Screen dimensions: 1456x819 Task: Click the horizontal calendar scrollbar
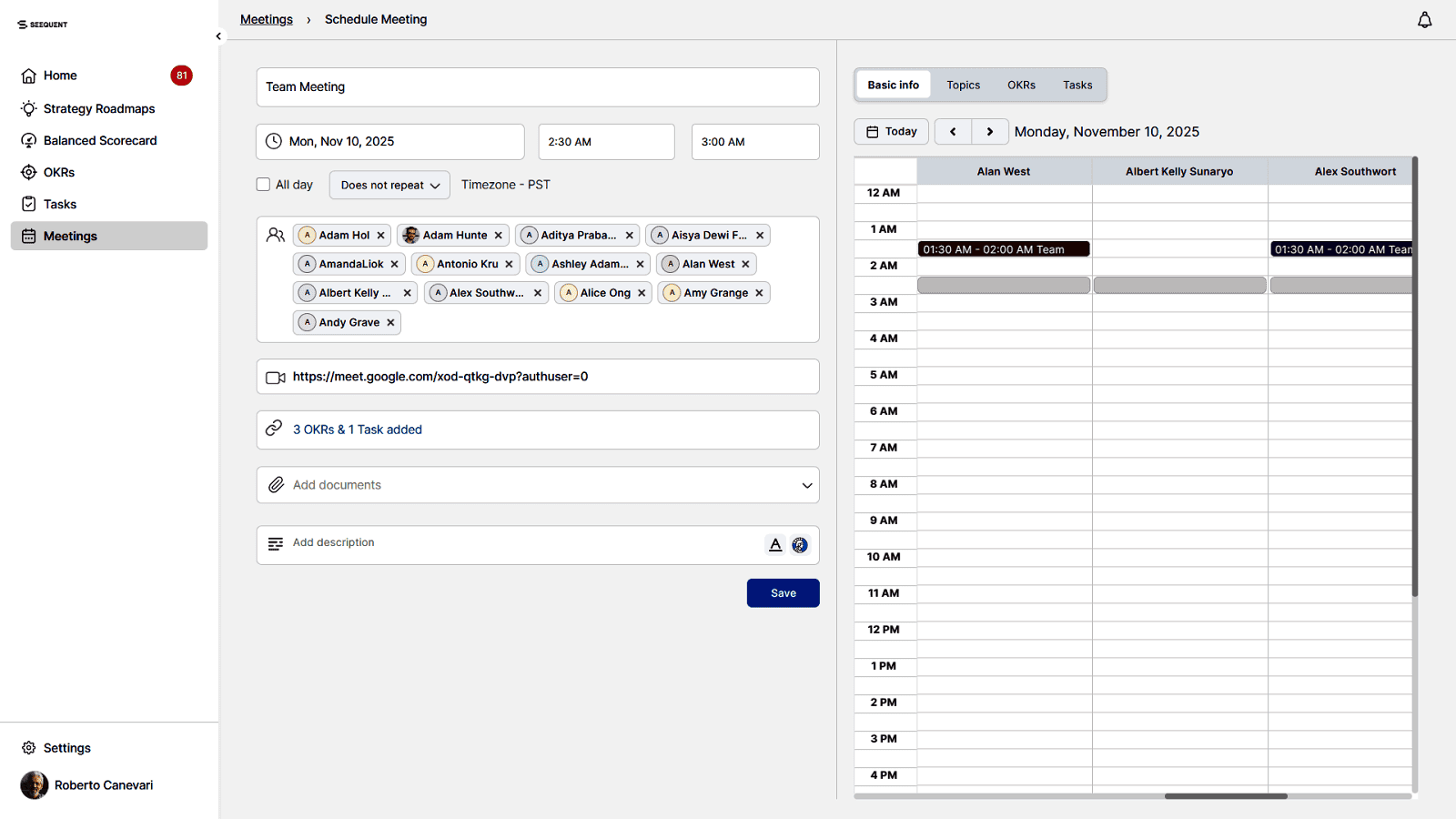pos(1225,796)
